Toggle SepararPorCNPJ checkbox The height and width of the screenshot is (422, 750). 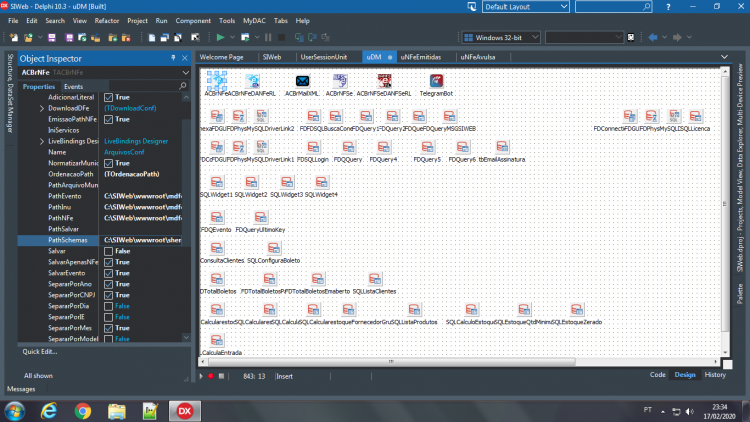tap(109, 295)
